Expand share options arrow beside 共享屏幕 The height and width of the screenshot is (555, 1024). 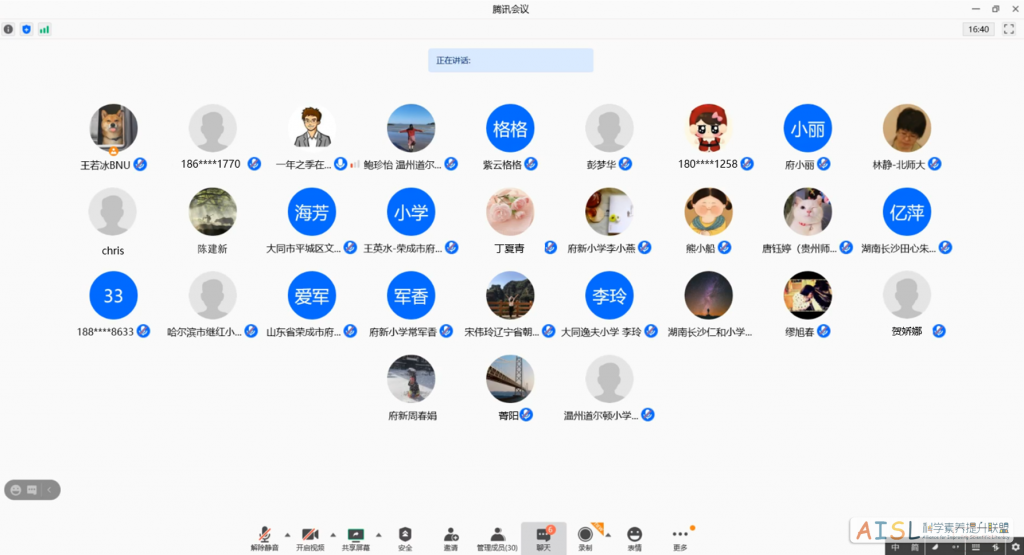tap(378, 535)
